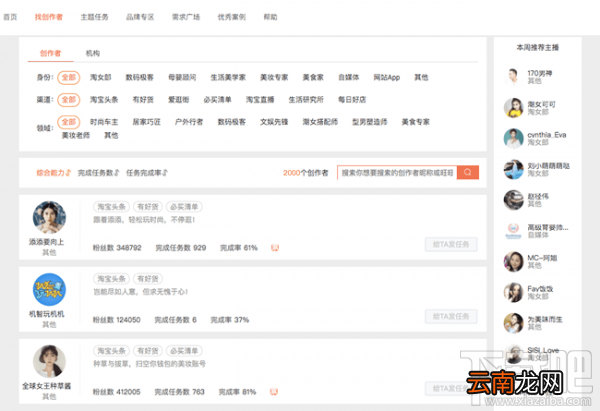
Task: Select 全部 in the 身份 filter row
Action: tap(69, 77)
